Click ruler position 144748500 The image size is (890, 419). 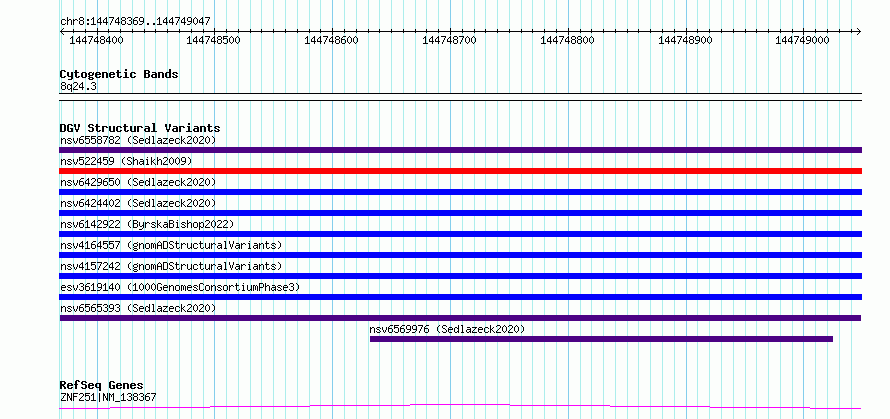click(213, 40)
